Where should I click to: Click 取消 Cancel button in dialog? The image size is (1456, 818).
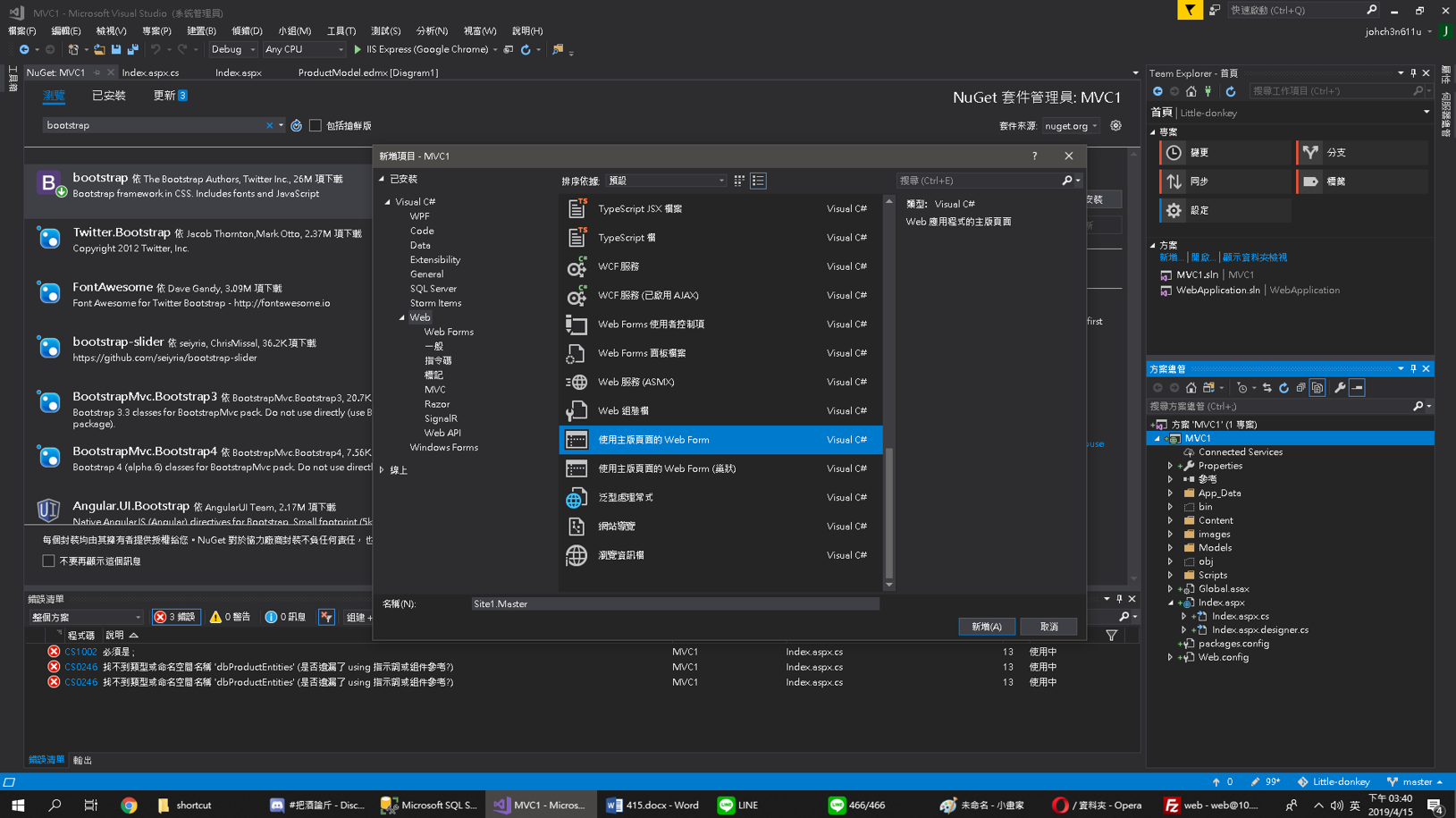pyautogui.click(x=1049, y=627)
